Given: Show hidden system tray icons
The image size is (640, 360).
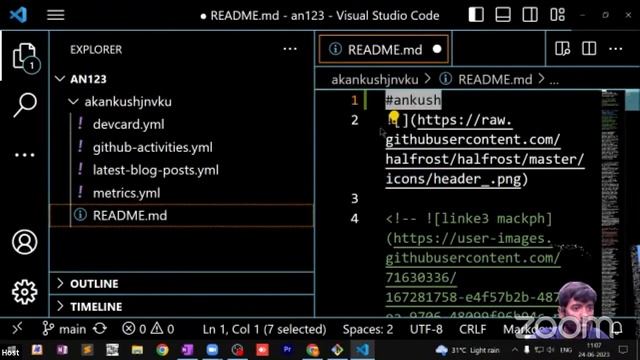Looking at the screenshot, I should 515,350.
